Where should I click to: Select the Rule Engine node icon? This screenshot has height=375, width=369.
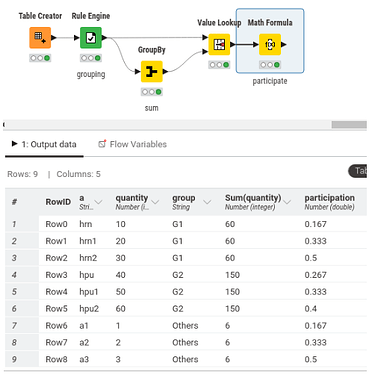tap(91, 38)
